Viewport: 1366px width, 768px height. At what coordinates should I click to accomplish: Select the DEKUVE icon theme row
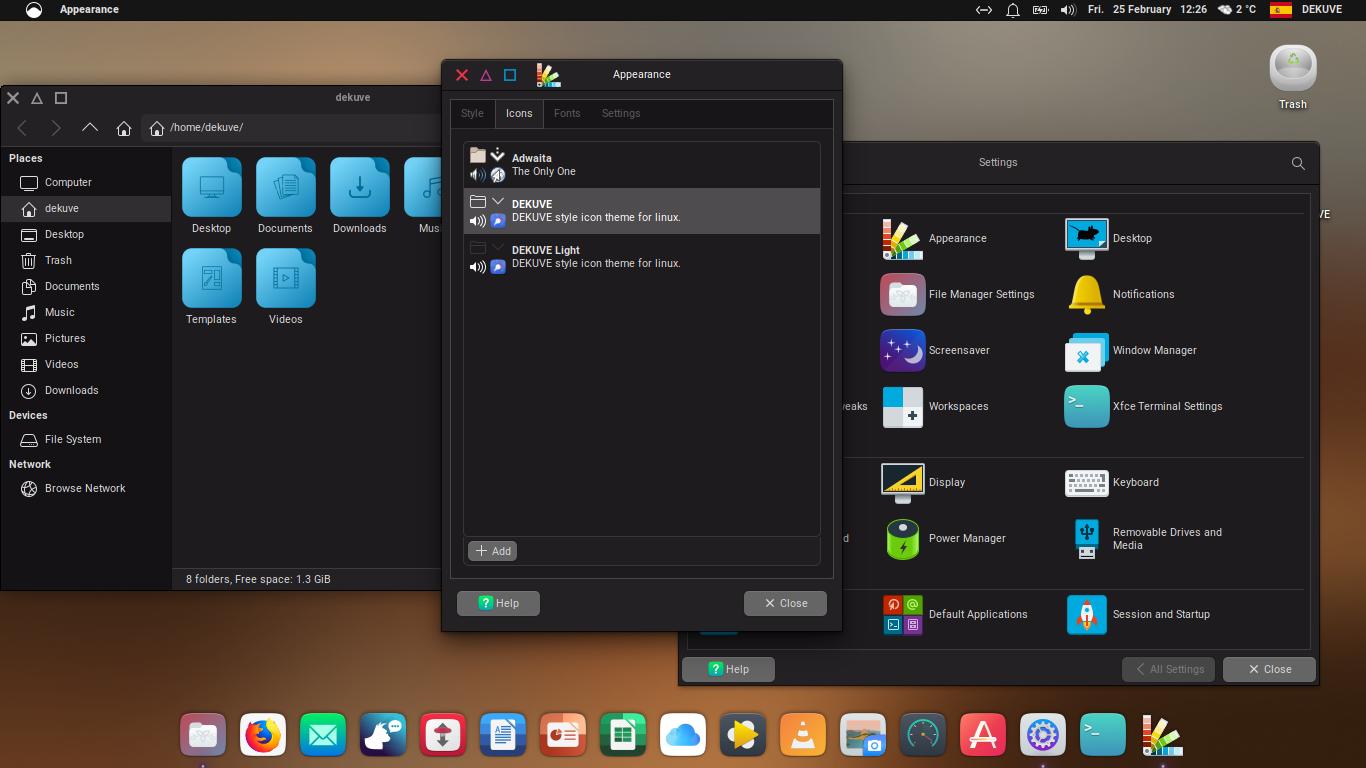642,211
